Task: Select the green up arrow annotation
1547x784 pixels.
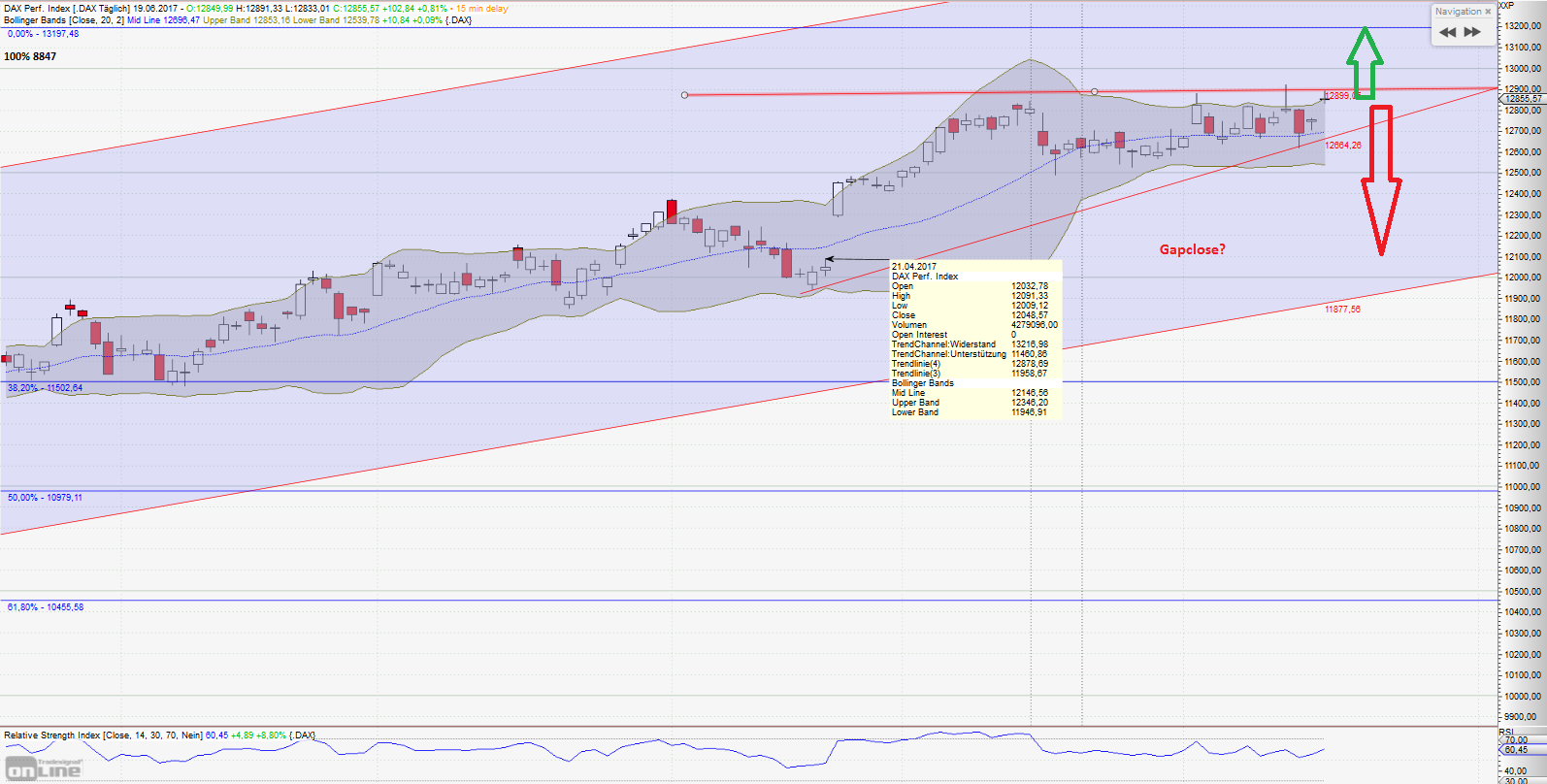Action: click(x=1365, y=61)
